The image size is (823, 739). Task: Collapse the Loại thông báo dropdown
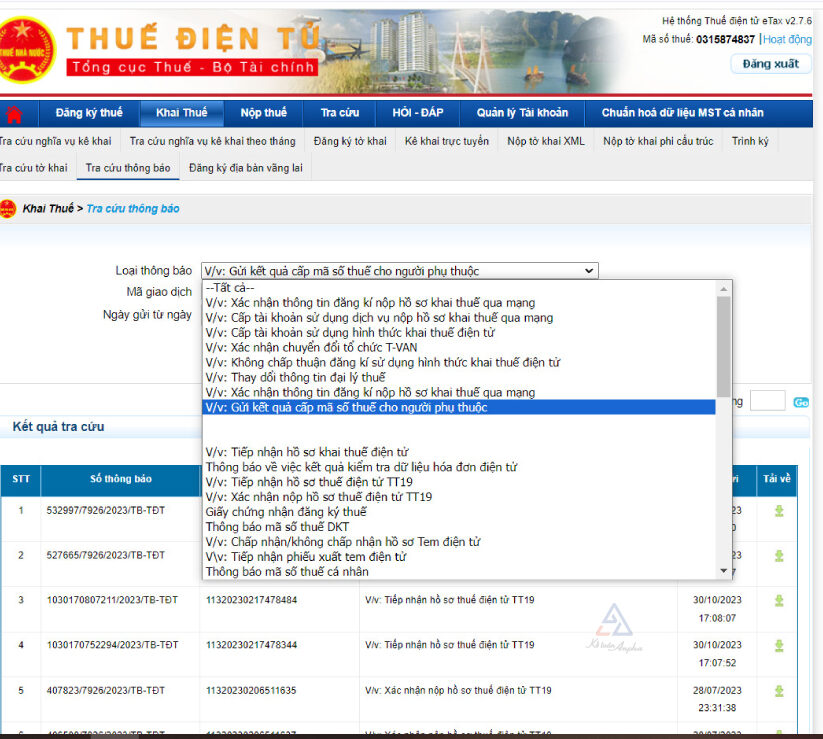589,271
